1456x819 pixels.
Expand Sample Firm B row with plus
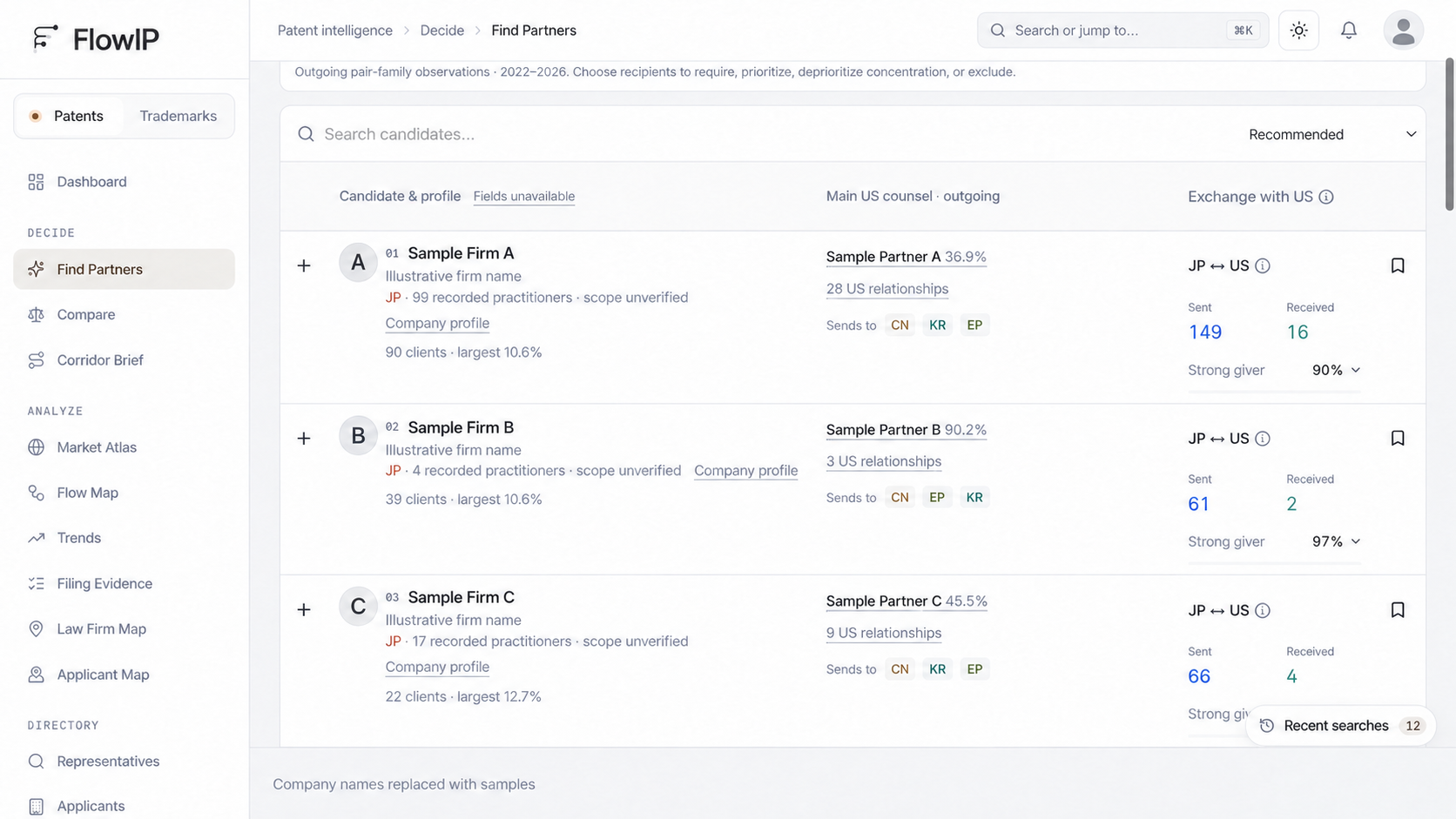(x=304, y=438)
